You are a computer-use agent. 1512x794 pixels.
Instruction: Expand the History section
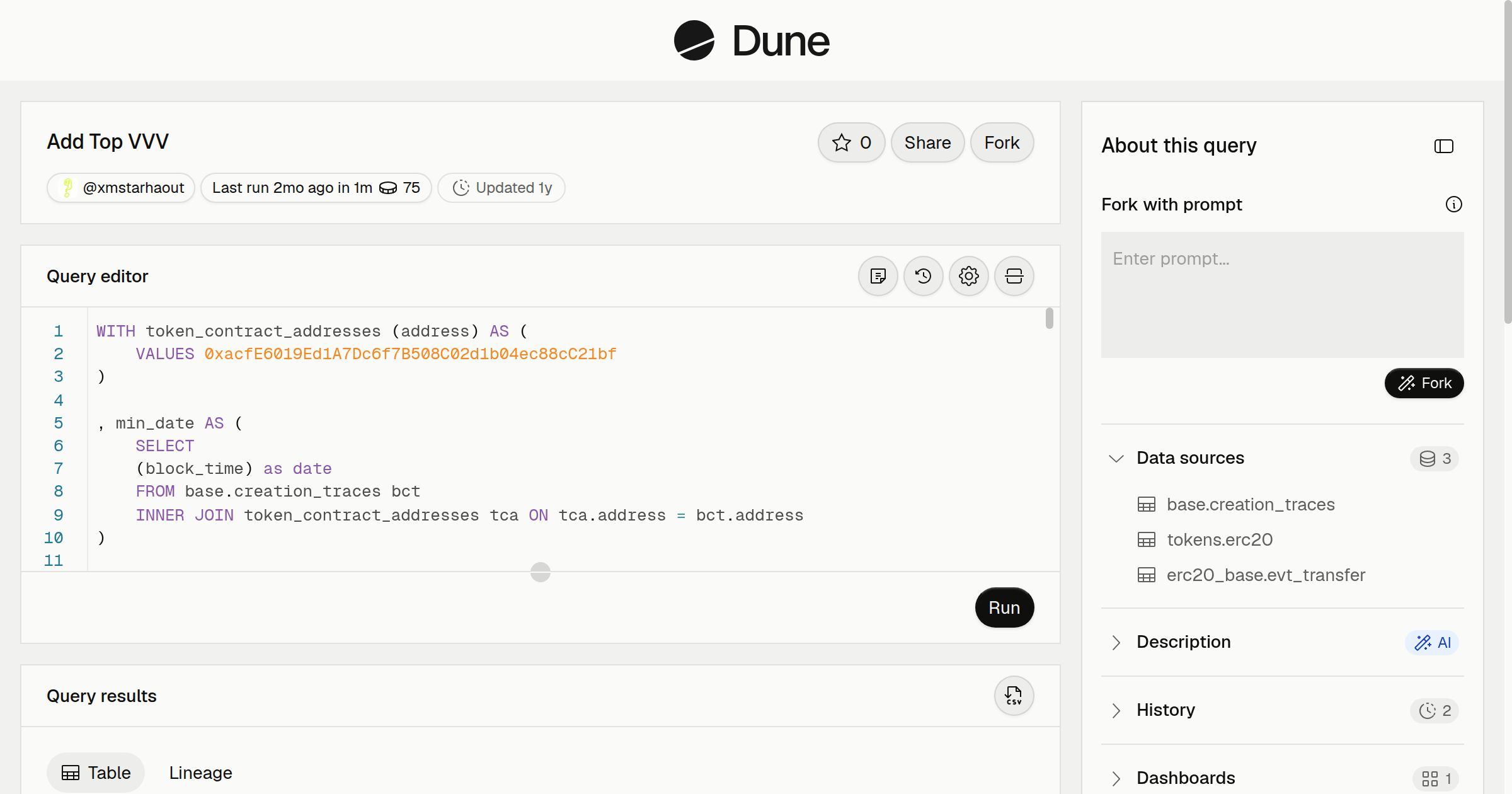pyautogui.click(x=1116, y=710)
